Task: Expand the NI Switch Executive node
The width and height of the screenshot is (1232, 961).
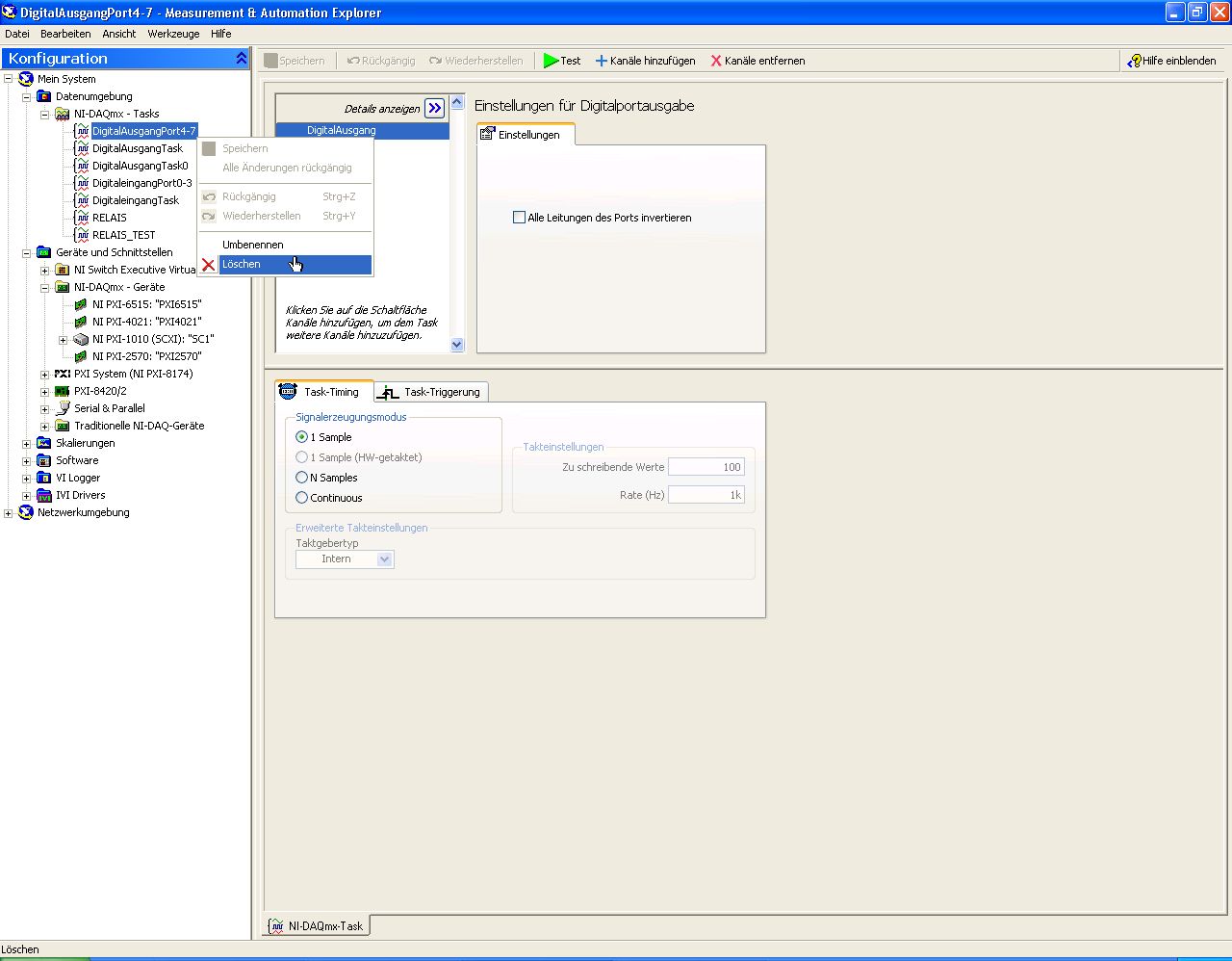Action: point(45,270)
